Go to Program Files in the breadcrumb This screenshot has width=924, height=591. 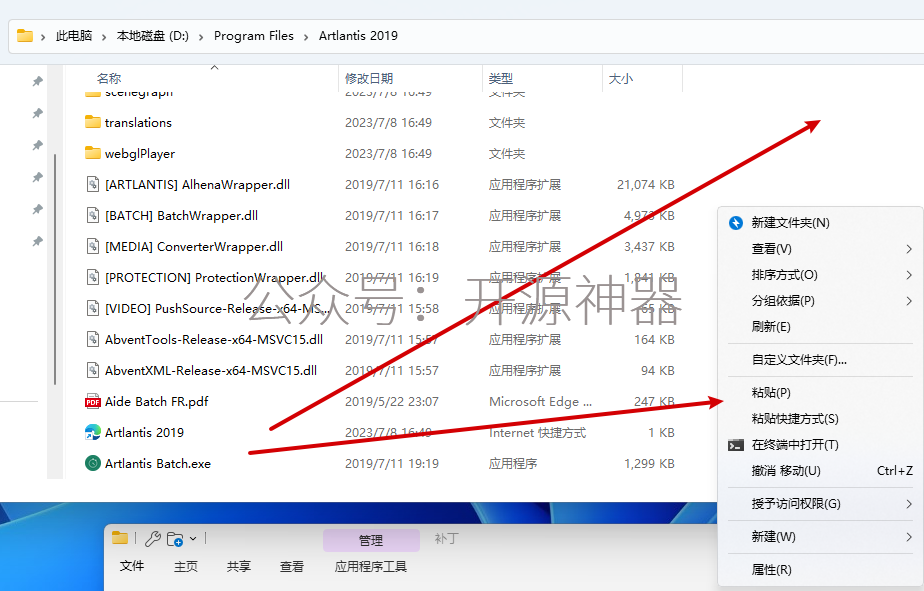[254, 36]
